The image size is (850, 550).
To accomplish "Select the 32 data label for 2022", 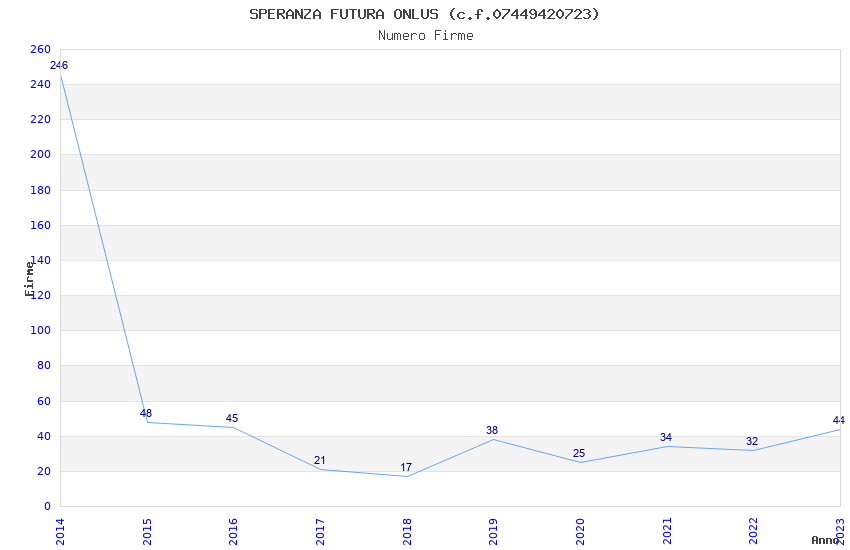I will [x=752, y=442].
